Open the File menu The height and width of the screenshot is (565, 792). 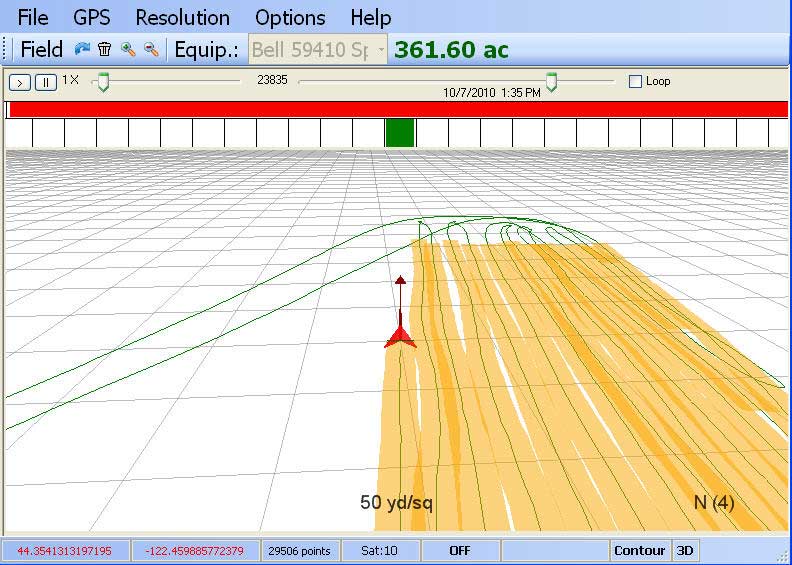click(x=33, y=17)
